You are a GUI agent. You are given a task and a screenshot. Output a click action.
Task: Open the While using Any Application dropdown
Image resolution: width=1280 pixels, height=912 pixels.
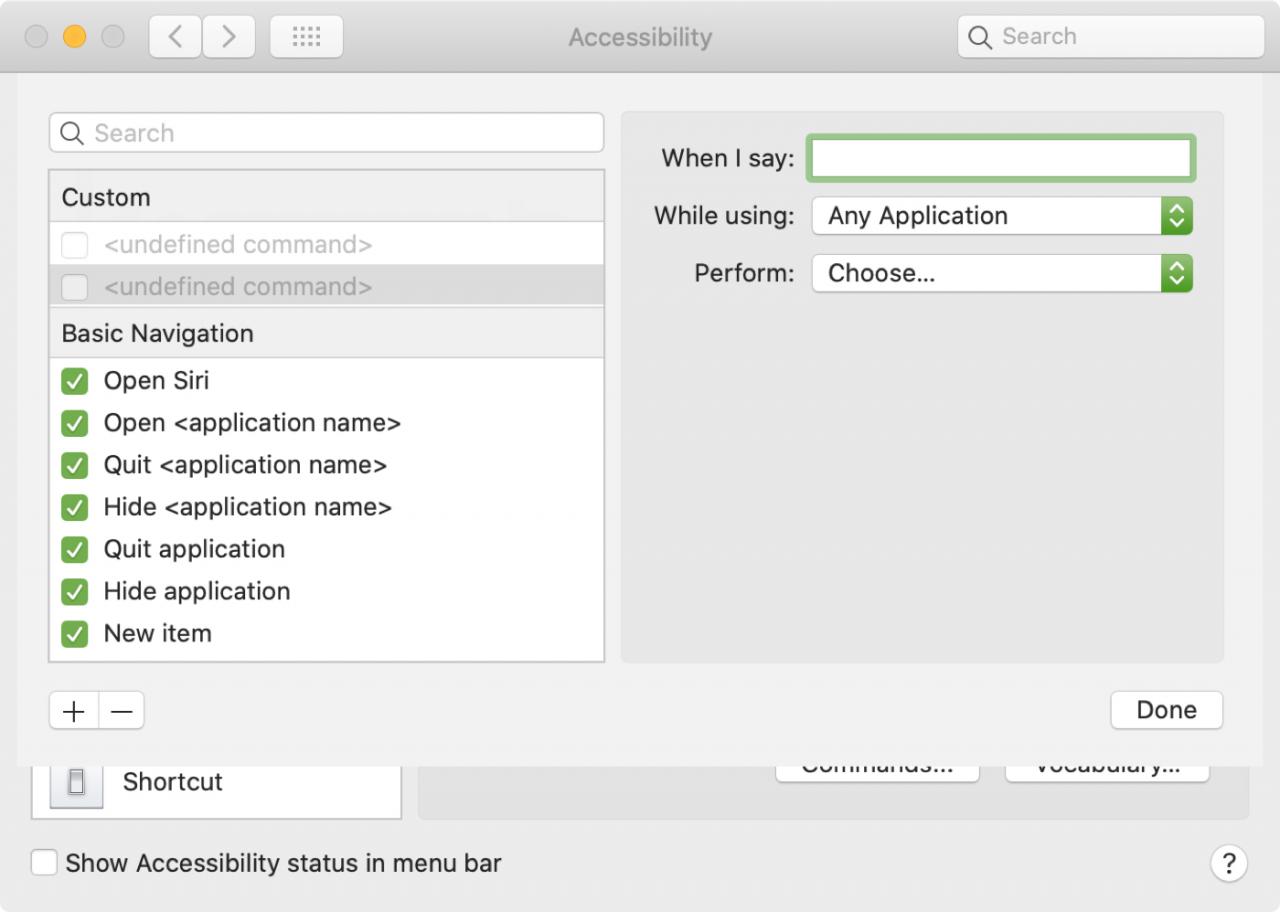coord(1002,215)
